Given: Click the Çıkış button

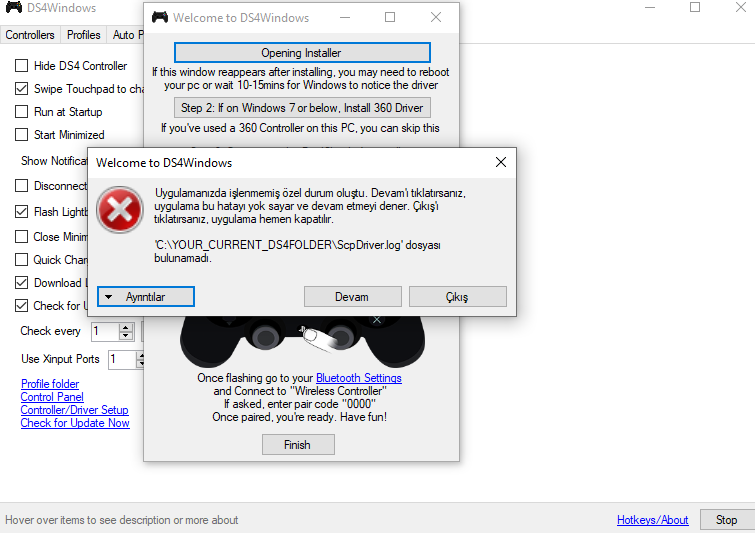Looking at the screenshot, I should [x=457, y=297].
